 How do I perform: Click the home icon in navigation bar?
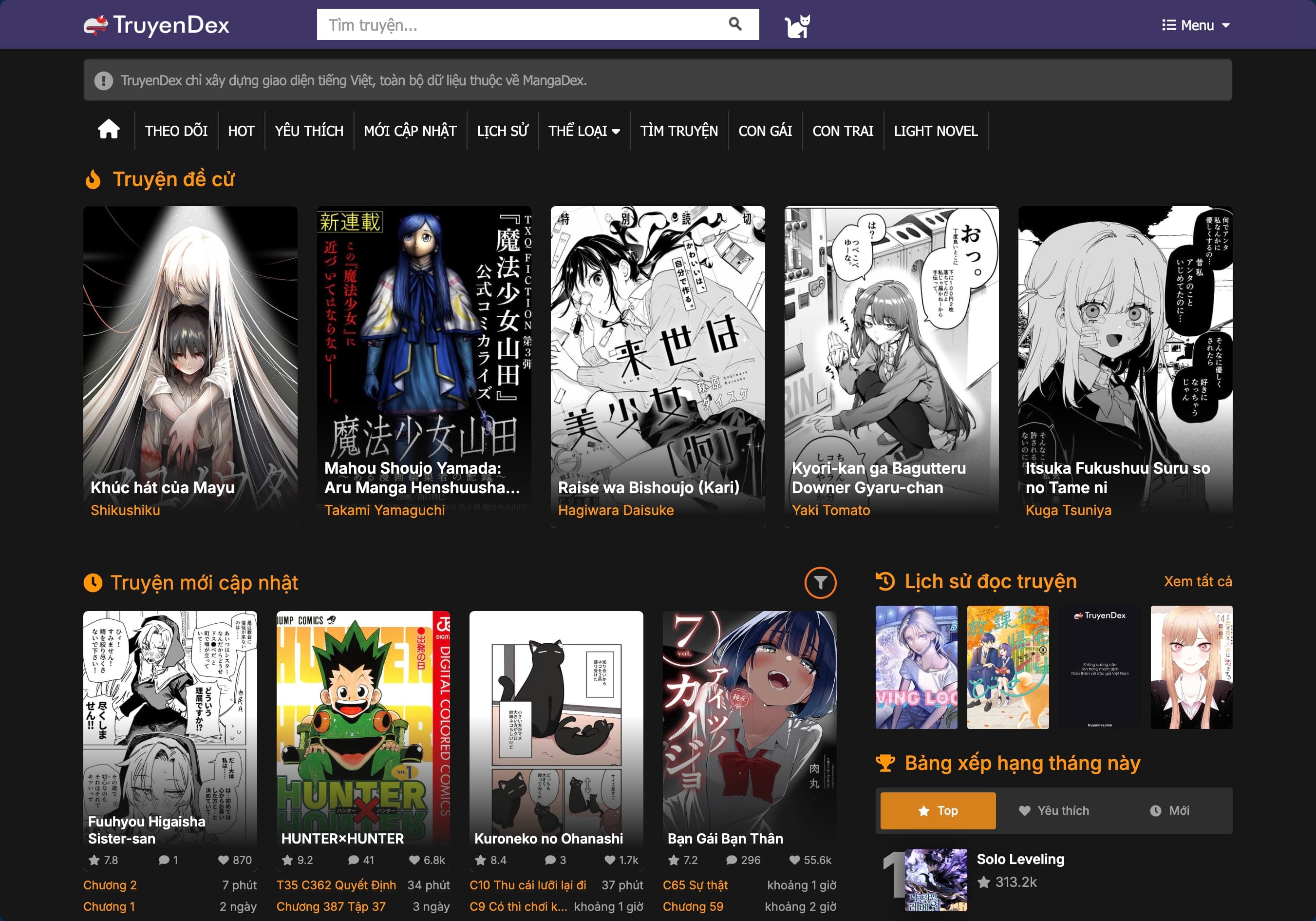[x=108, y=130]
